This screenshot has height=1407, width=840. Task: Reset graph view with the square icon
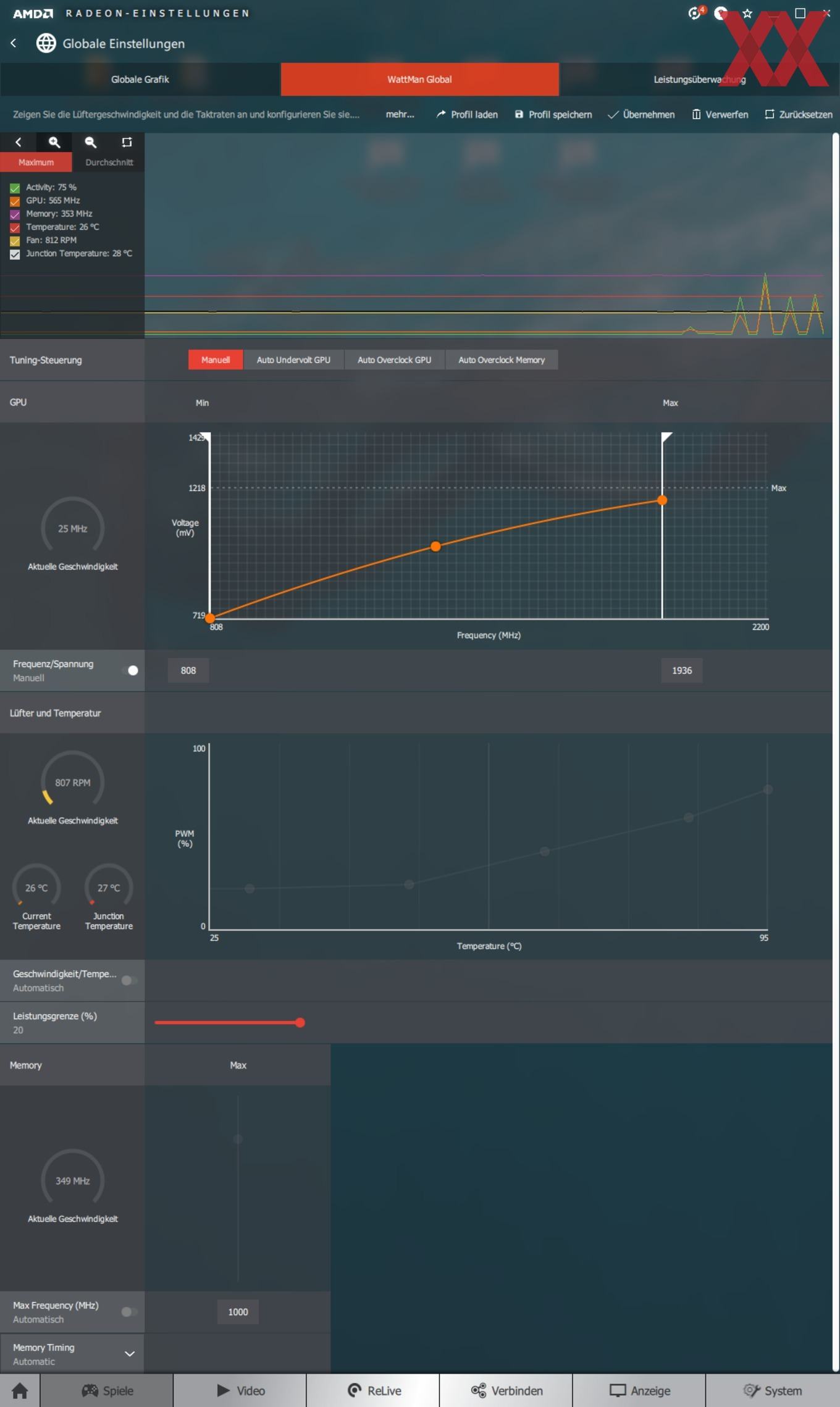pos(127,142)
